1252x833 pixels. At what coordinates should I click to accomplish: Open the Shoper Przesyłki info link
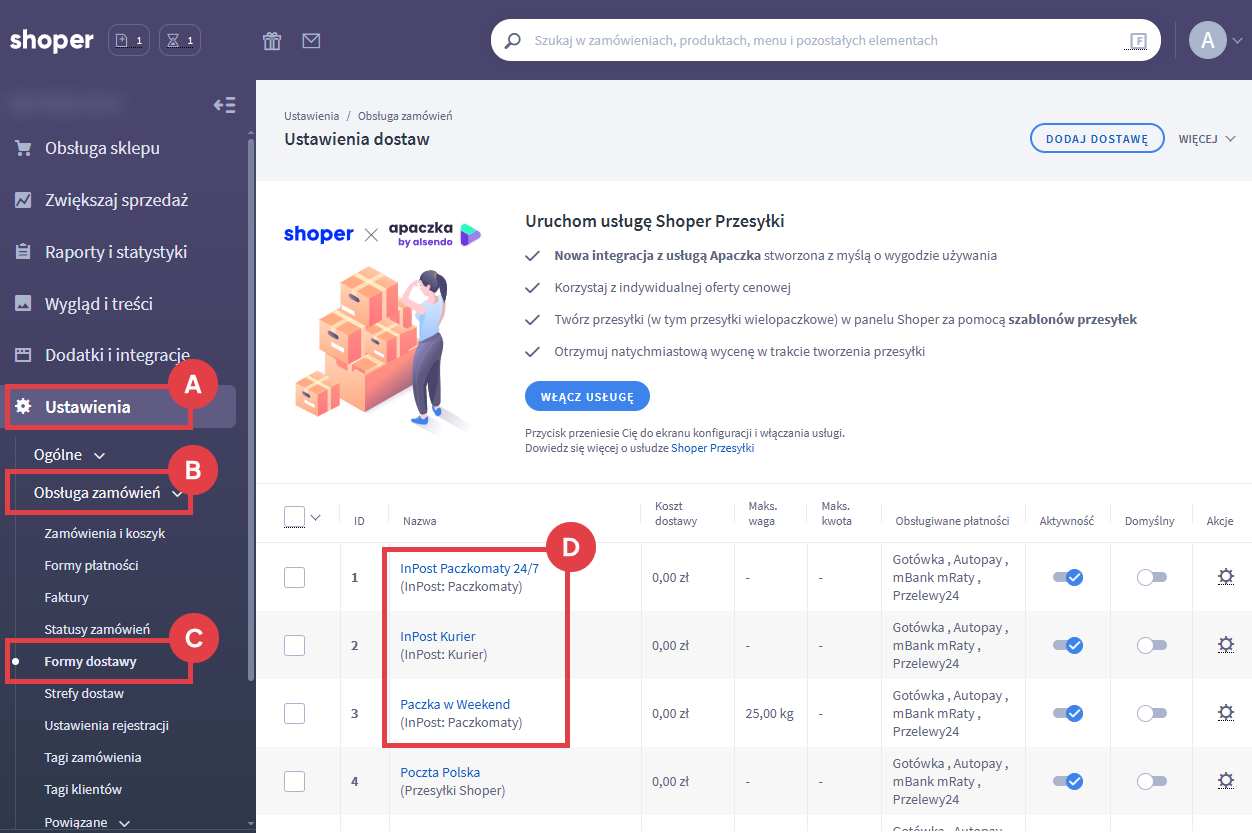712,449
